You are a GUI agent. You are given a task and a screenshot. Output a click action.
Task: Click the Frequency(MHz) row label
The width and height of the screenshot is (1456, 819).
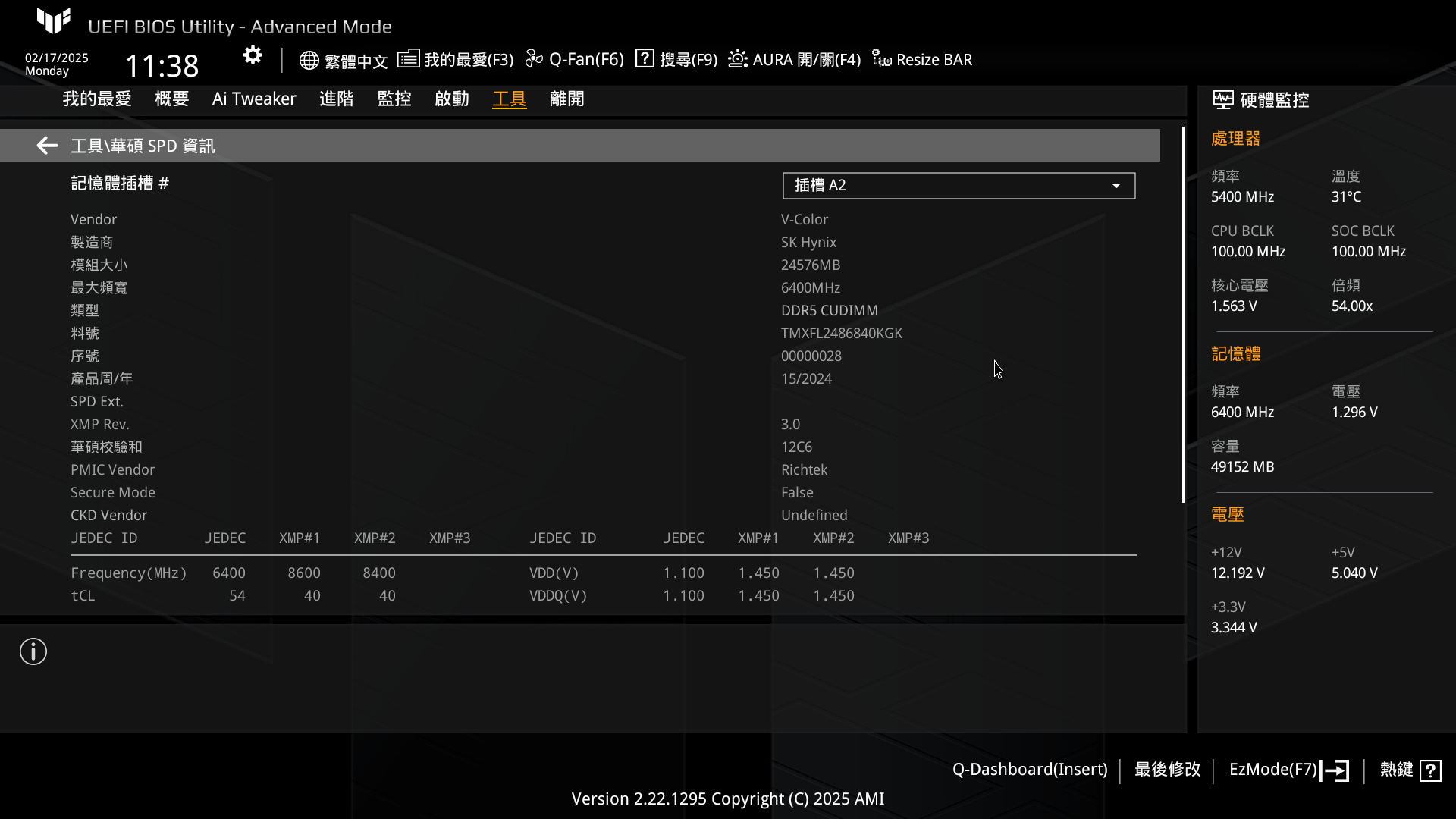point(129,573)
